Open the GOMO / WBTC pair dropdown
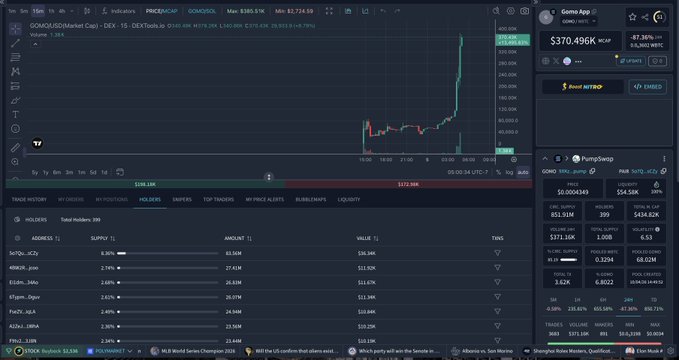The image size is (679, 360). [579, 21]
